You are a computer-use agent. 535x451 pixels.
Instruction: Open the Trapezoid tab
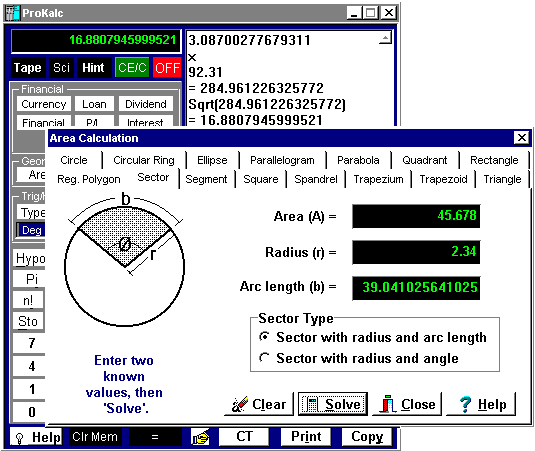pos(443,179)
